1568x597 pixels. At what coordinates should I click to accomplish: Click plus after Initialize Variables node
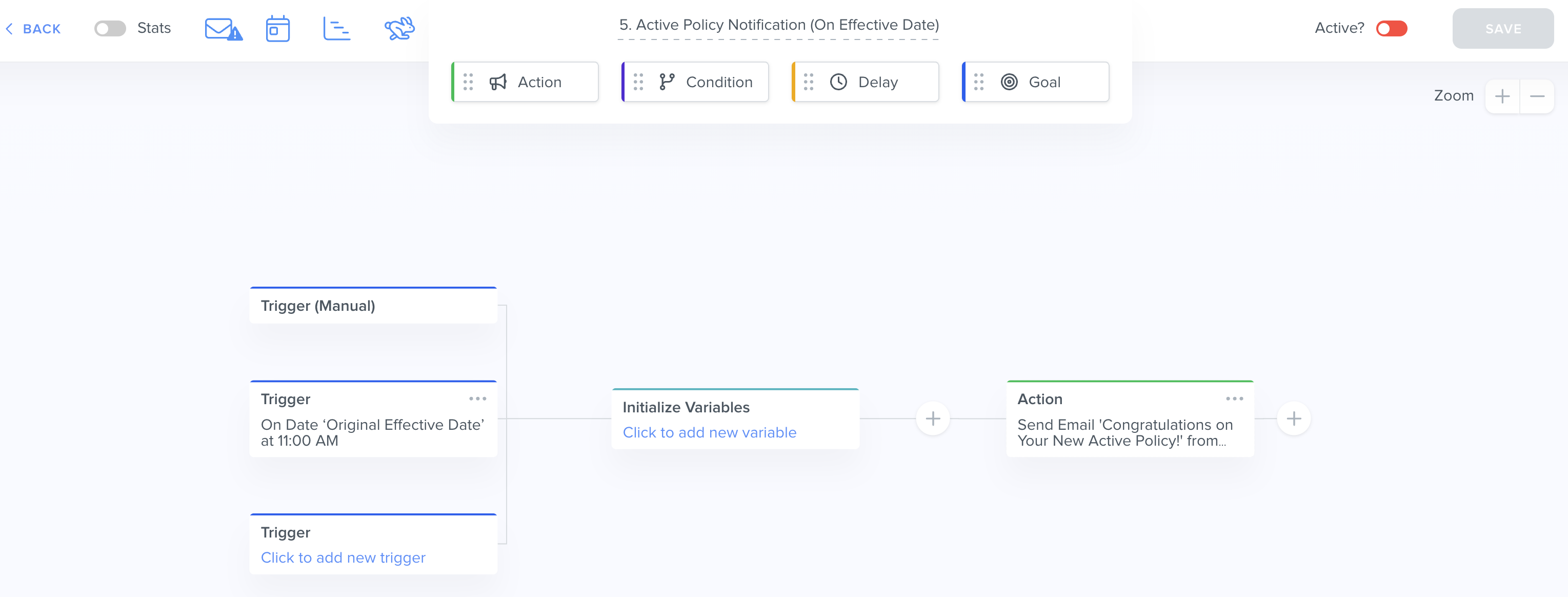pyautogui.click(x=933, y=419)
